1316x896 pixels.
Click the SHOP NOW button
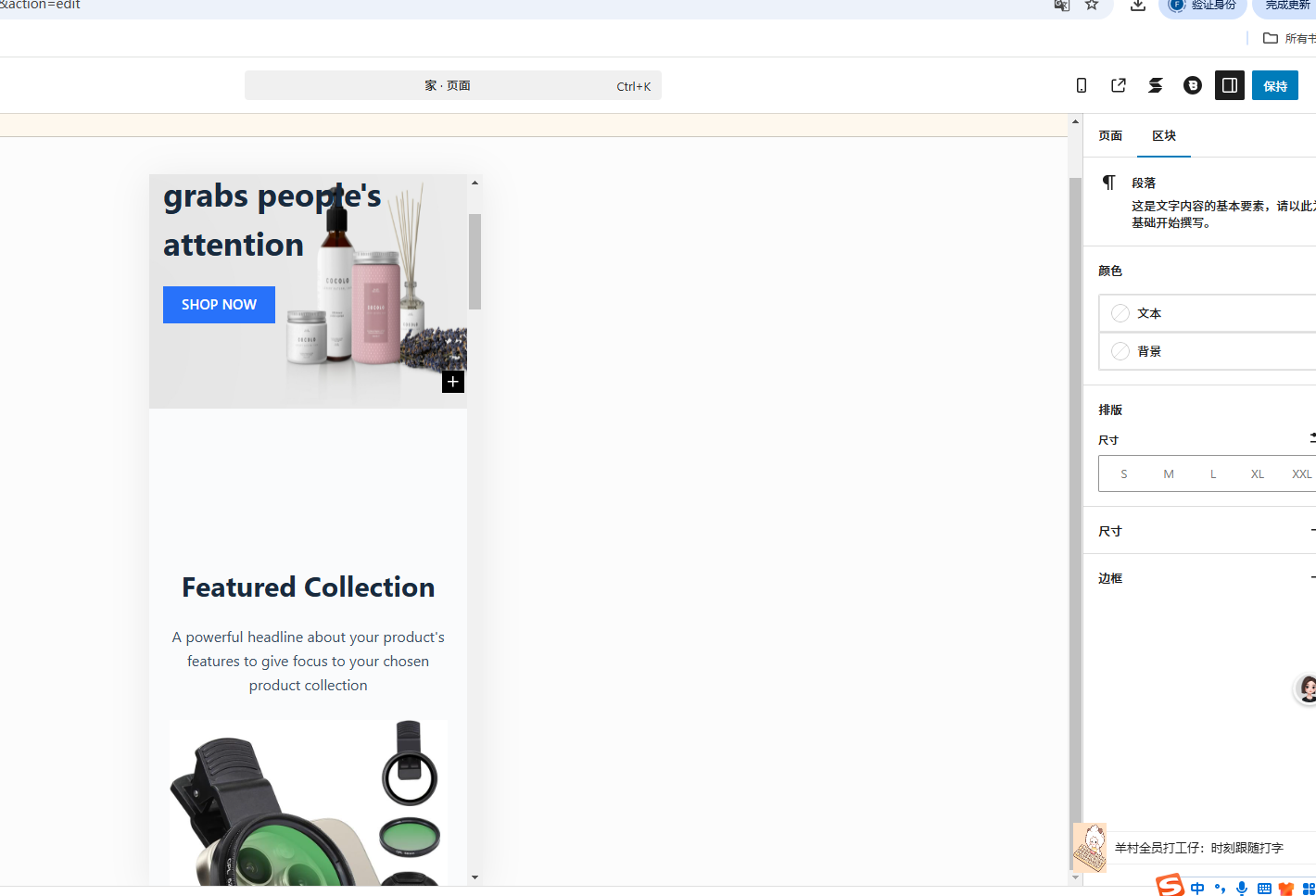[x=219, y=305]
